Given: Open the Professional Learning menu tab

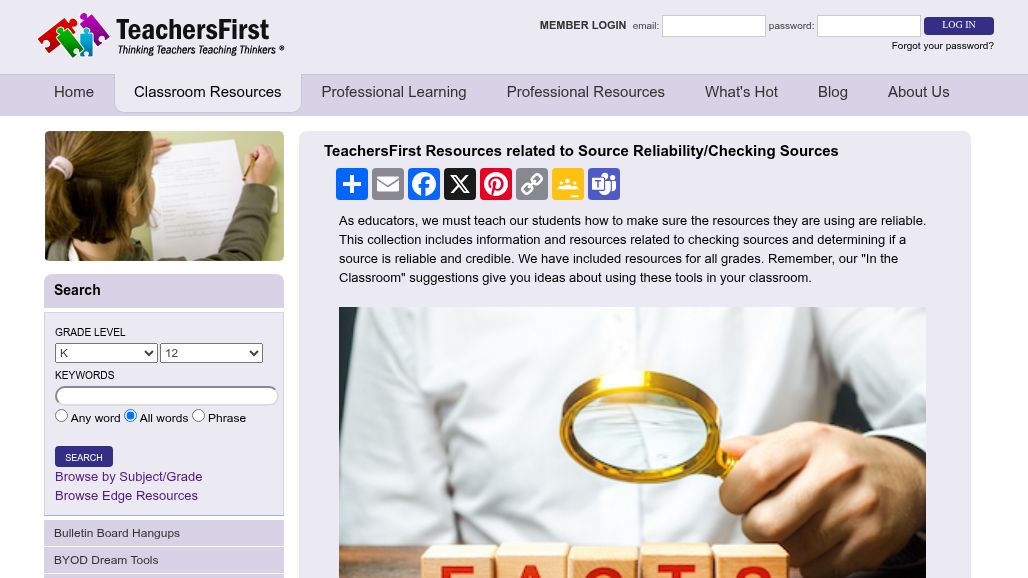Looking at the screenshot, I should click(x=394, y=92).
